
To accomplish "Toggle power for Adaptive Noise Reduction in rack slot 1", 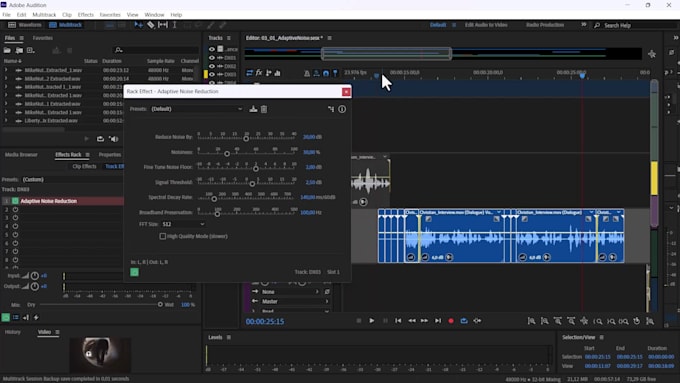I will (x=15, y=201).
